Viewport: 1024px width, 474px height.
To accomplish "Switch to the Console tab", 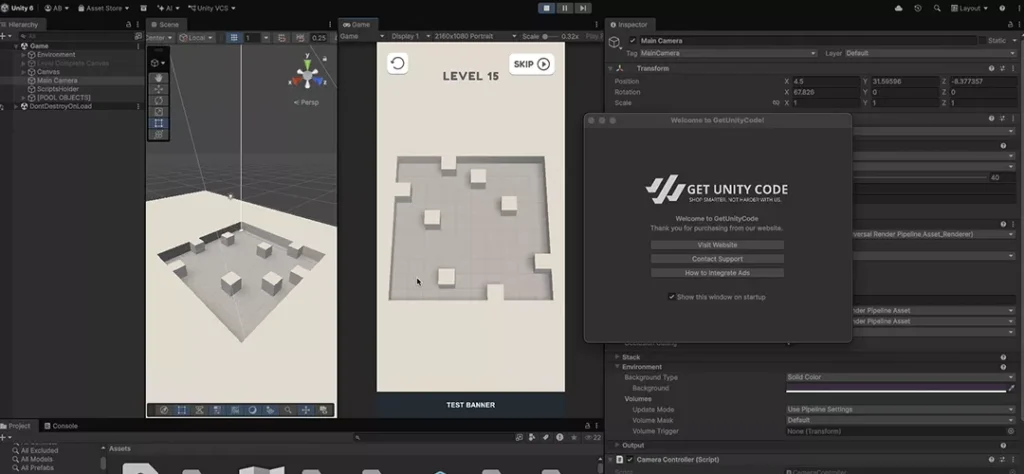I will 61,426.
